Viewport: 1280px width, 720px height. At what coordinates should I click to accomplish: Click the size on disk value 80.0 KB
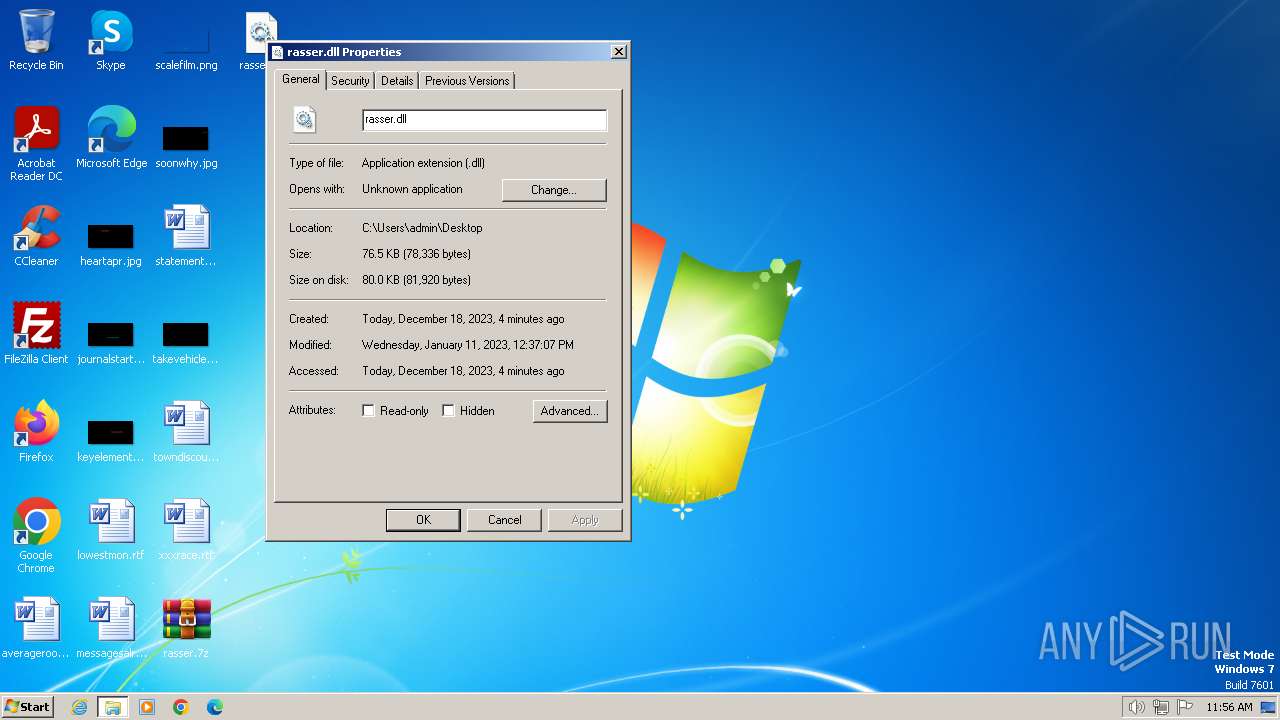(x=416, y=280)
